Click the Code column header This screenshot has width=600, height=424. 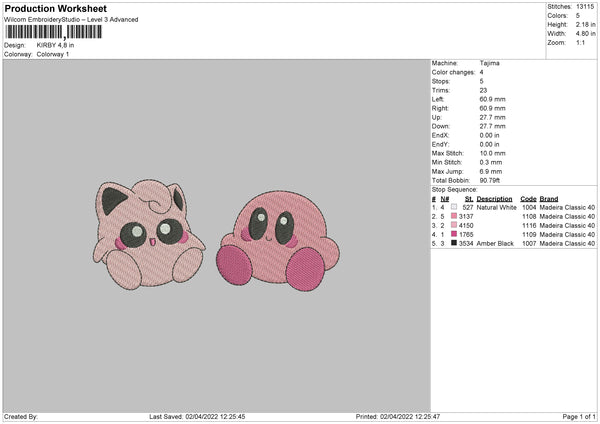pos(528,198)
